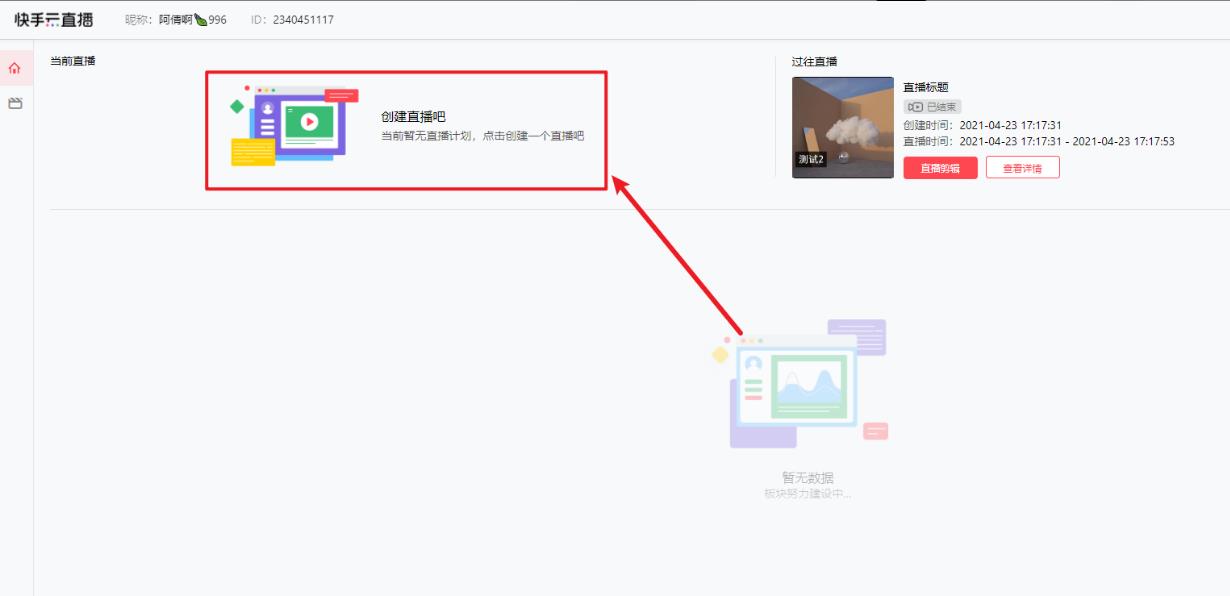Click the 暂无数据 empty state text

[x=808, y=477]
